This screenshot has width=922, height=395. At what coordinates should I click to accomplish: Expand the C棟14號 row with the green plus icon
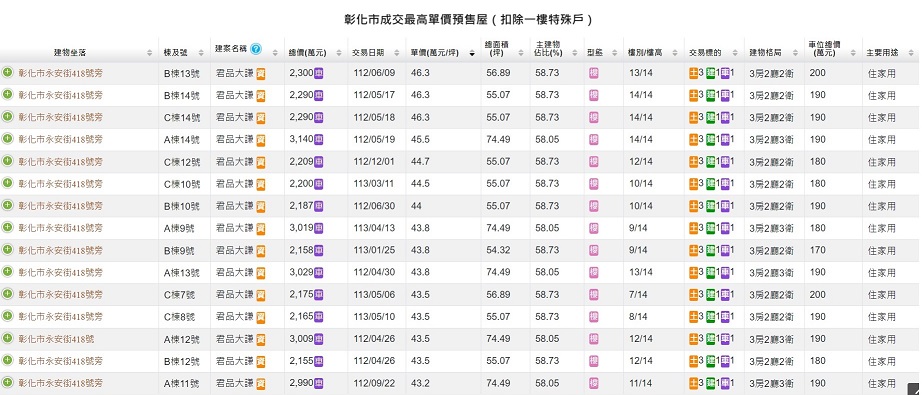tap(7, 116)
